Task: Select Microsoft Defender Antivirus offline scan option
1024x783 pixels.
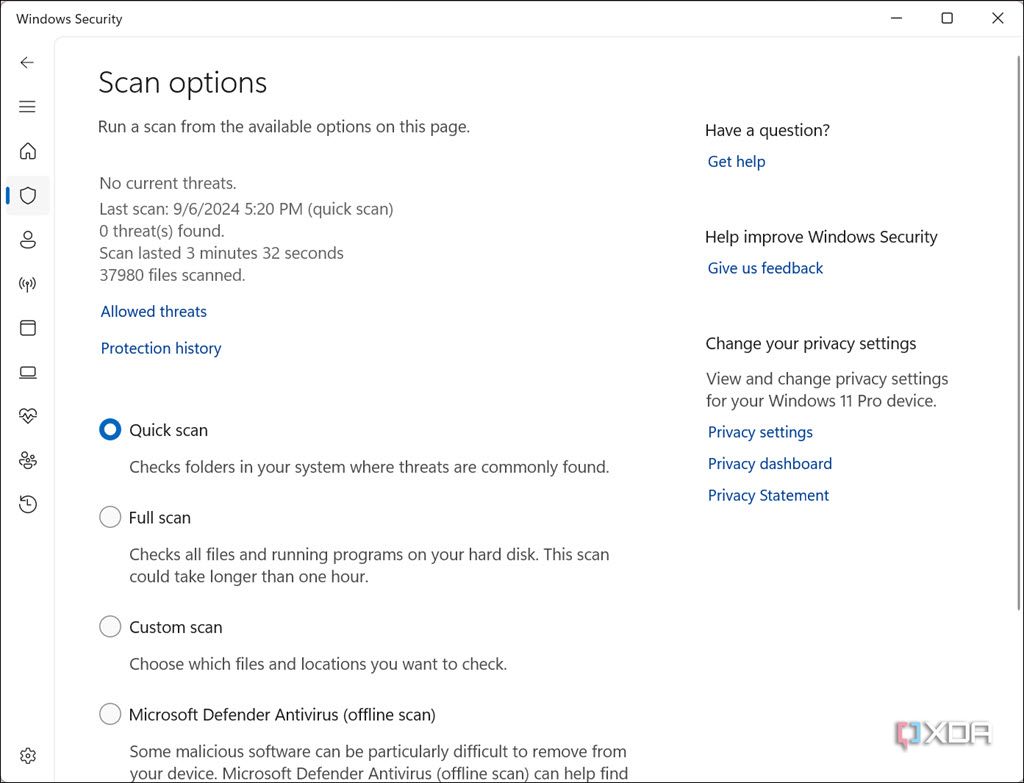Action: tap(110, 714)
